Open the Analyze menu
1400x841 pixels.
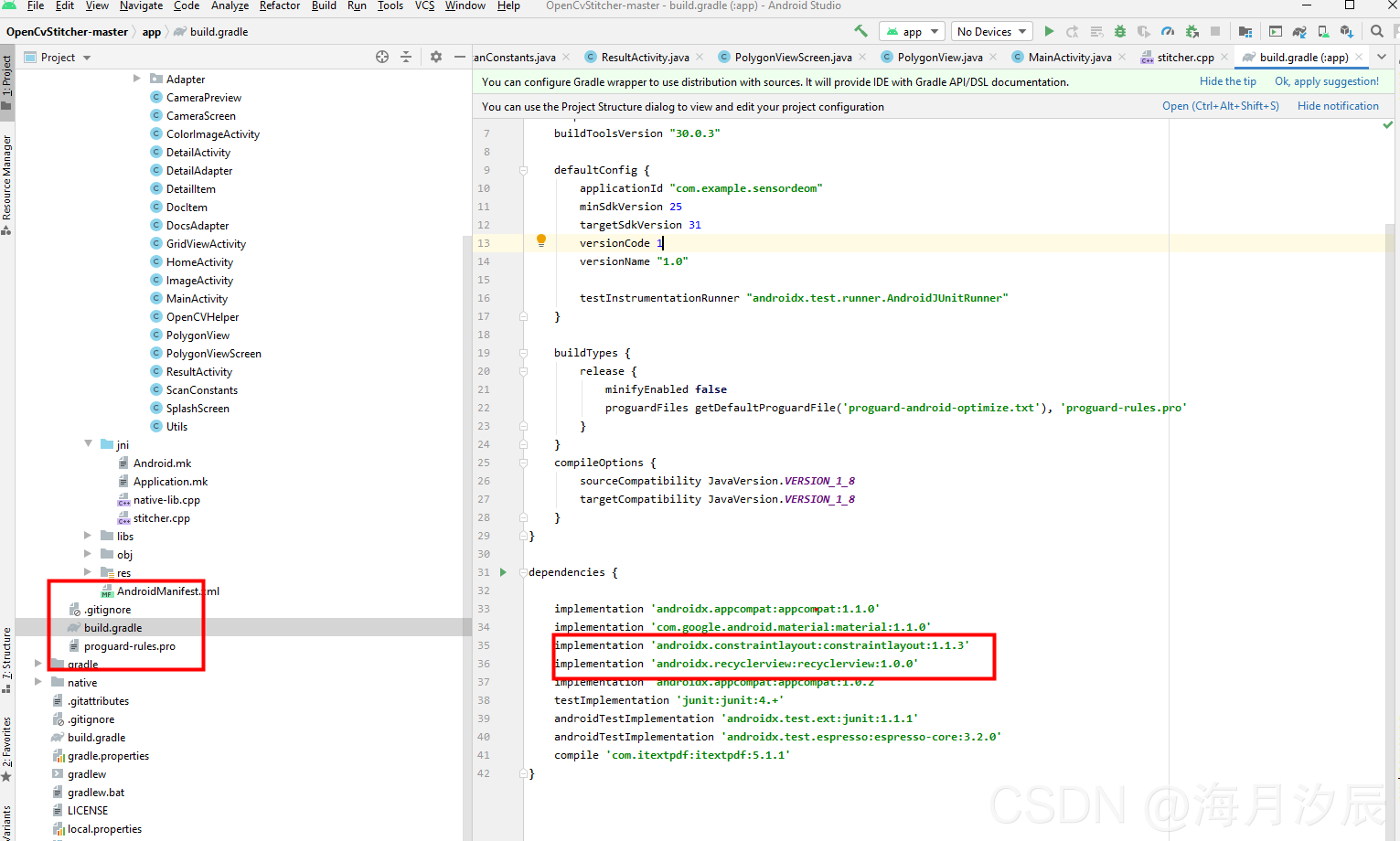coord(230,5)
